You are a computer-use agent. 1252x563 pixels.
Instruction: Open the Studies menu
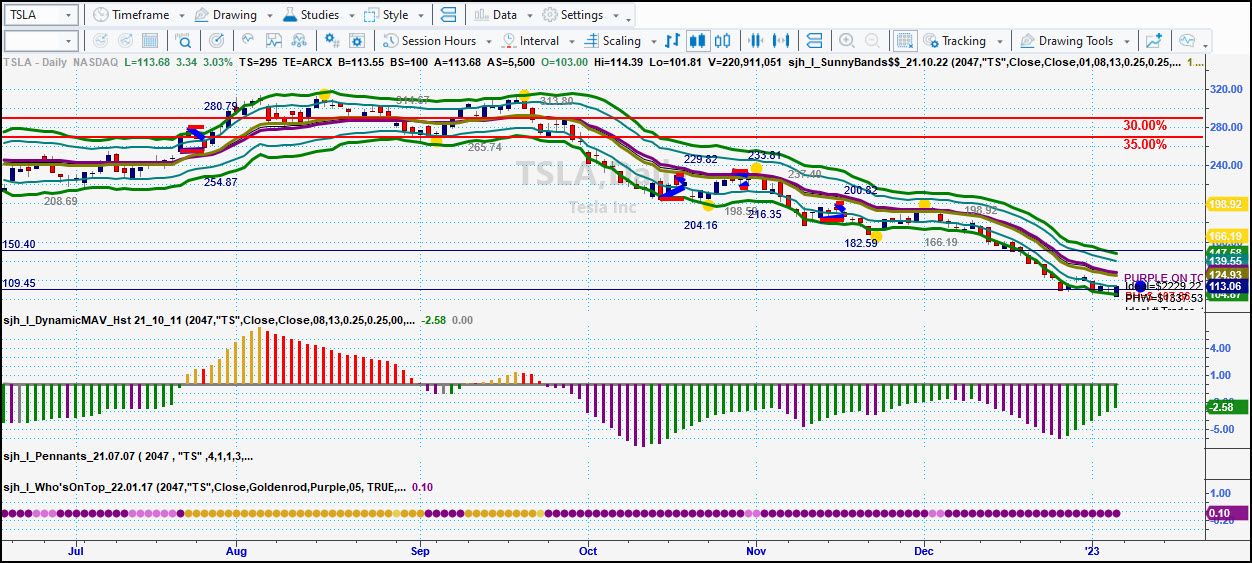click(x=318, y=15)
